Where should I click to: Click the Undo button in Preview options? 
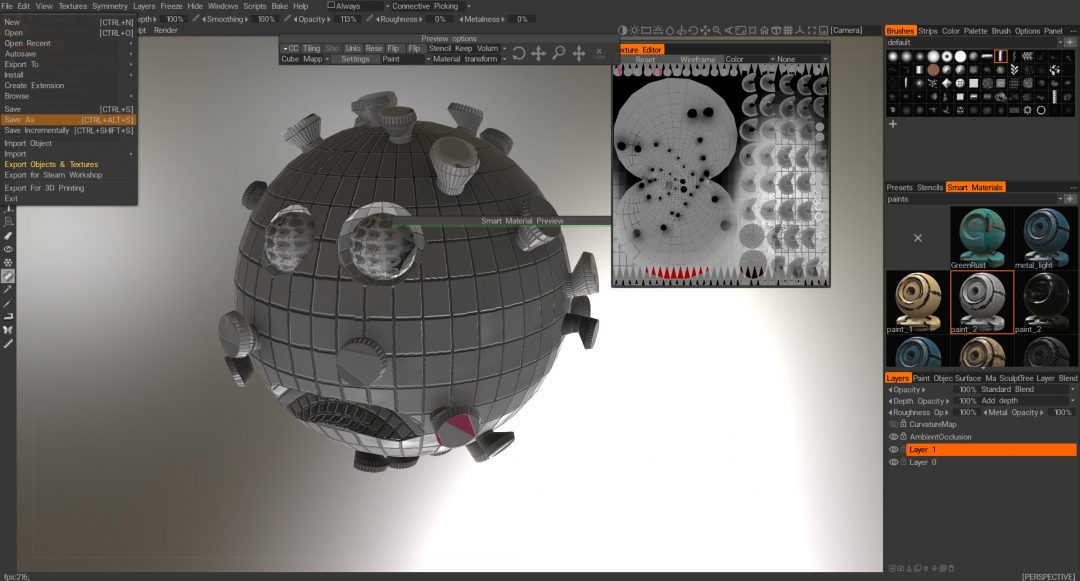(x=353, y=48)
